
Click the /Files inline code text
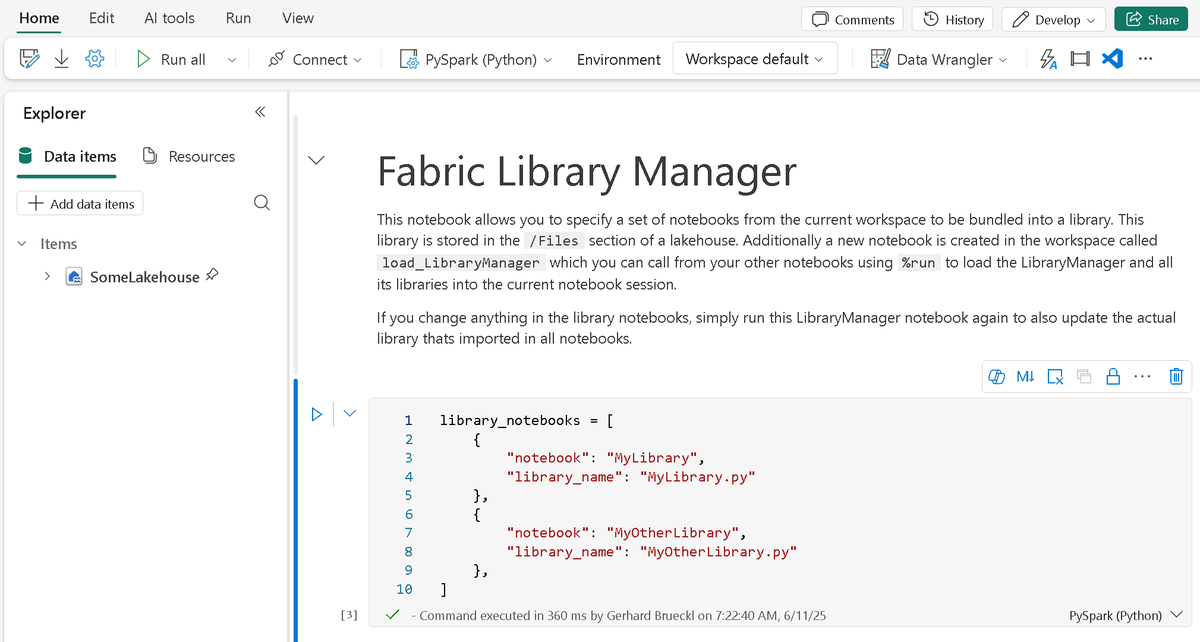tap(554, 241)
